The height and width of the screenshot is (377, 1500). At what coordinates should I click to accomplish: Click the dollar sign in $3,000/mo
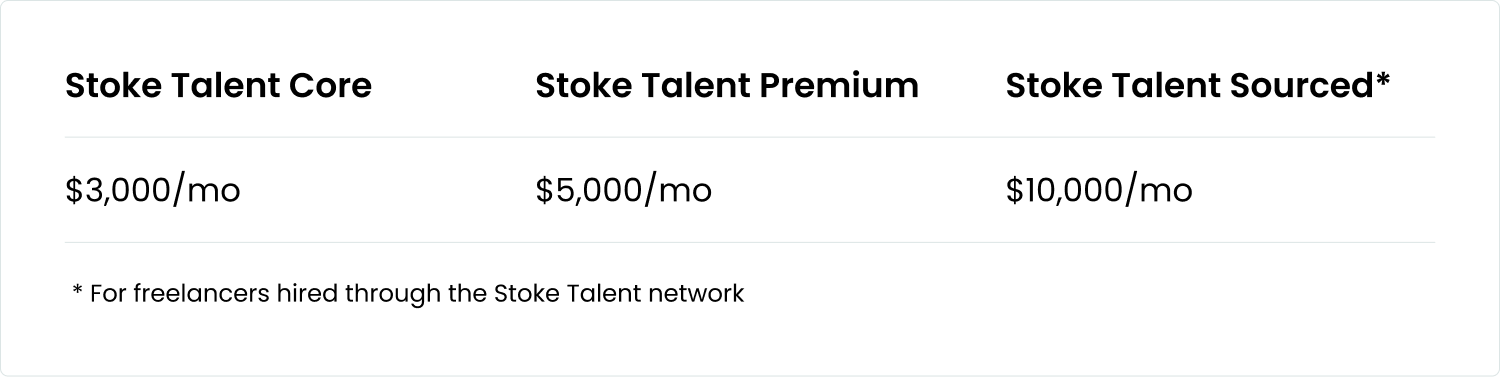click(74, 190)
